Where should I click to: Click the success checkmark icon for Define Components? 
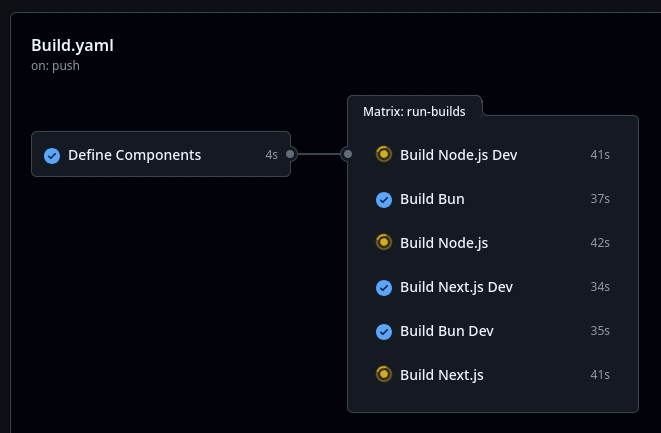pos(52,156)
